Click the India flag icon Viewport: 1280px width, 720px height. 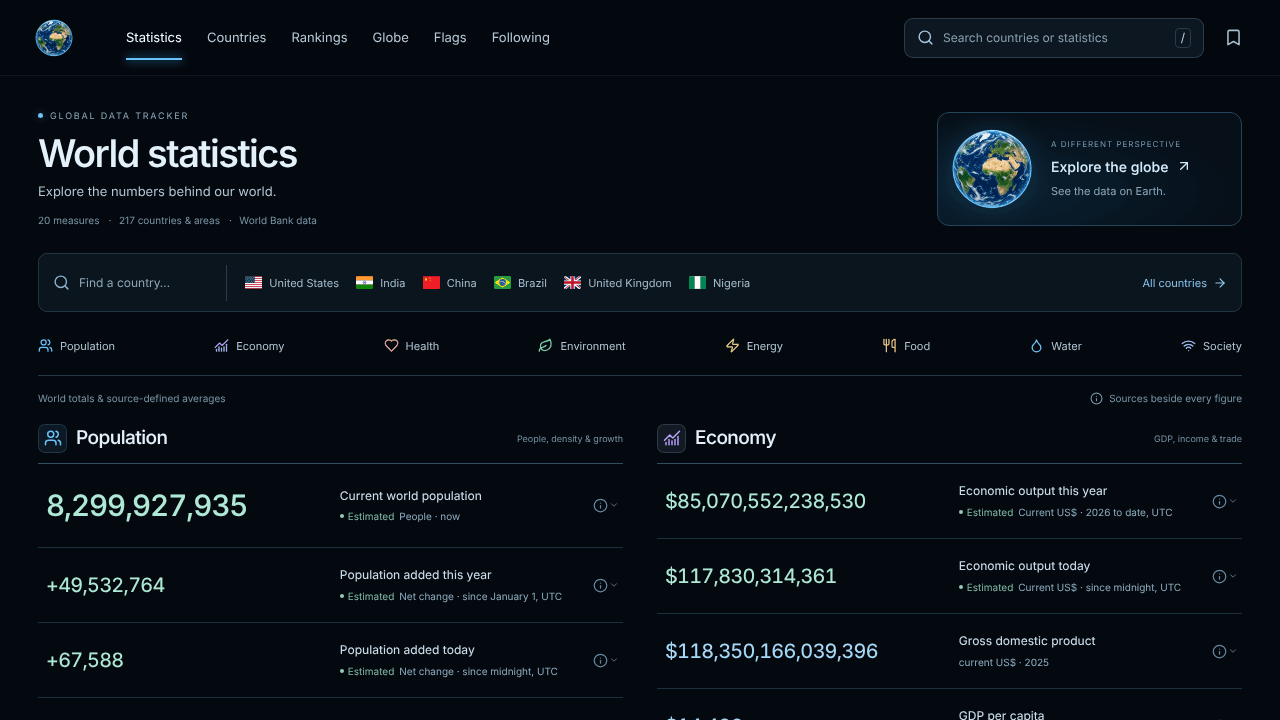(x=364, y=283)
